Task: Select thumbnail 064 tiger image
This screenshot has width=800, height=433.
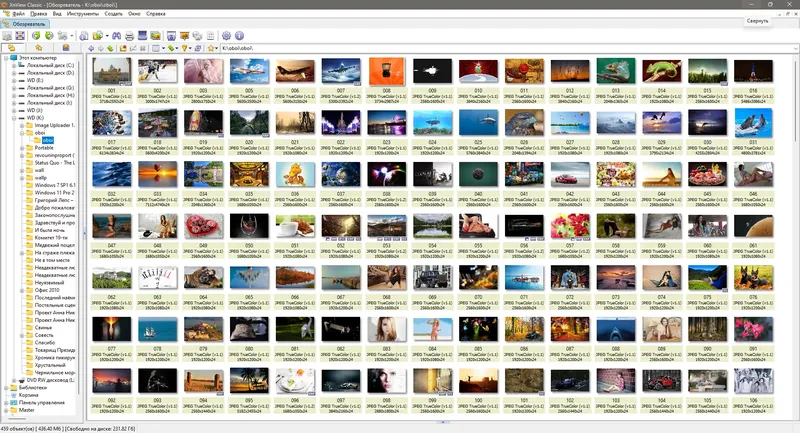Action: [x=204, y=278]
